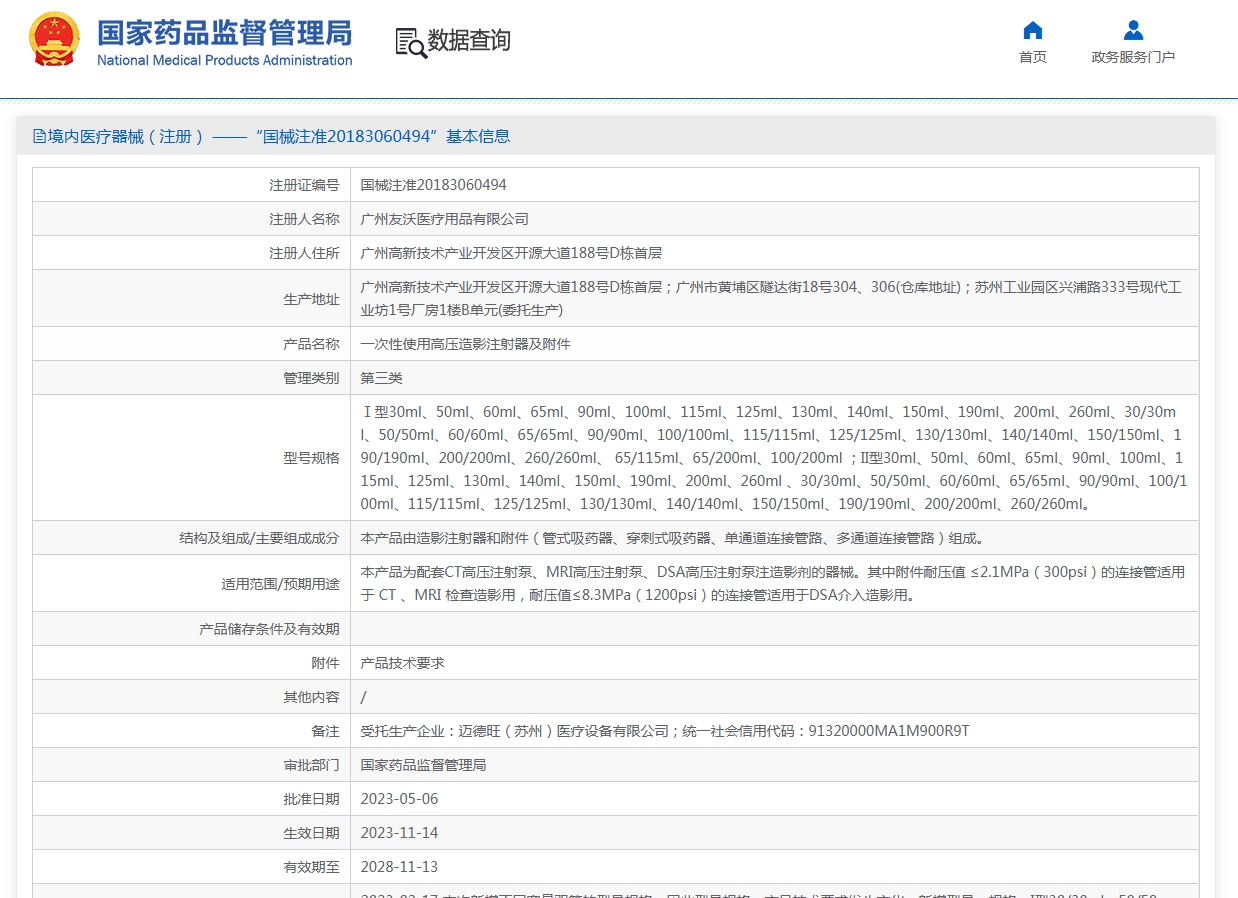Image resolution: width=1238 pixels, height=898 pixels.
Task: Select composition text 本产品由造影注射器和附件
Action: tap(673, 538)
